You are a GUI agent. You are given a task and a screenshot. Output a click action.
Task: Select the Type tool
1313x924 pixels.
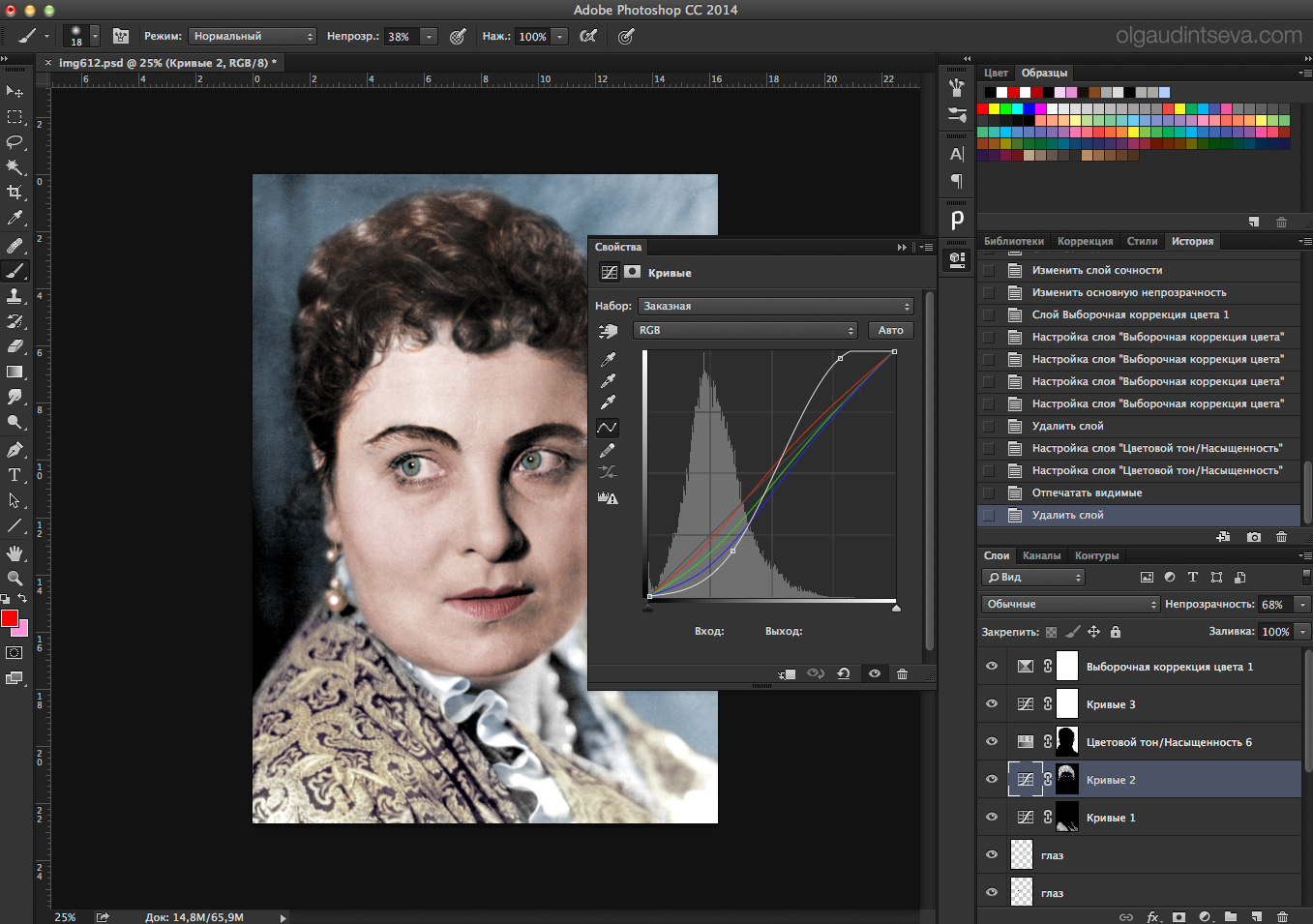[x=15, y=475]
